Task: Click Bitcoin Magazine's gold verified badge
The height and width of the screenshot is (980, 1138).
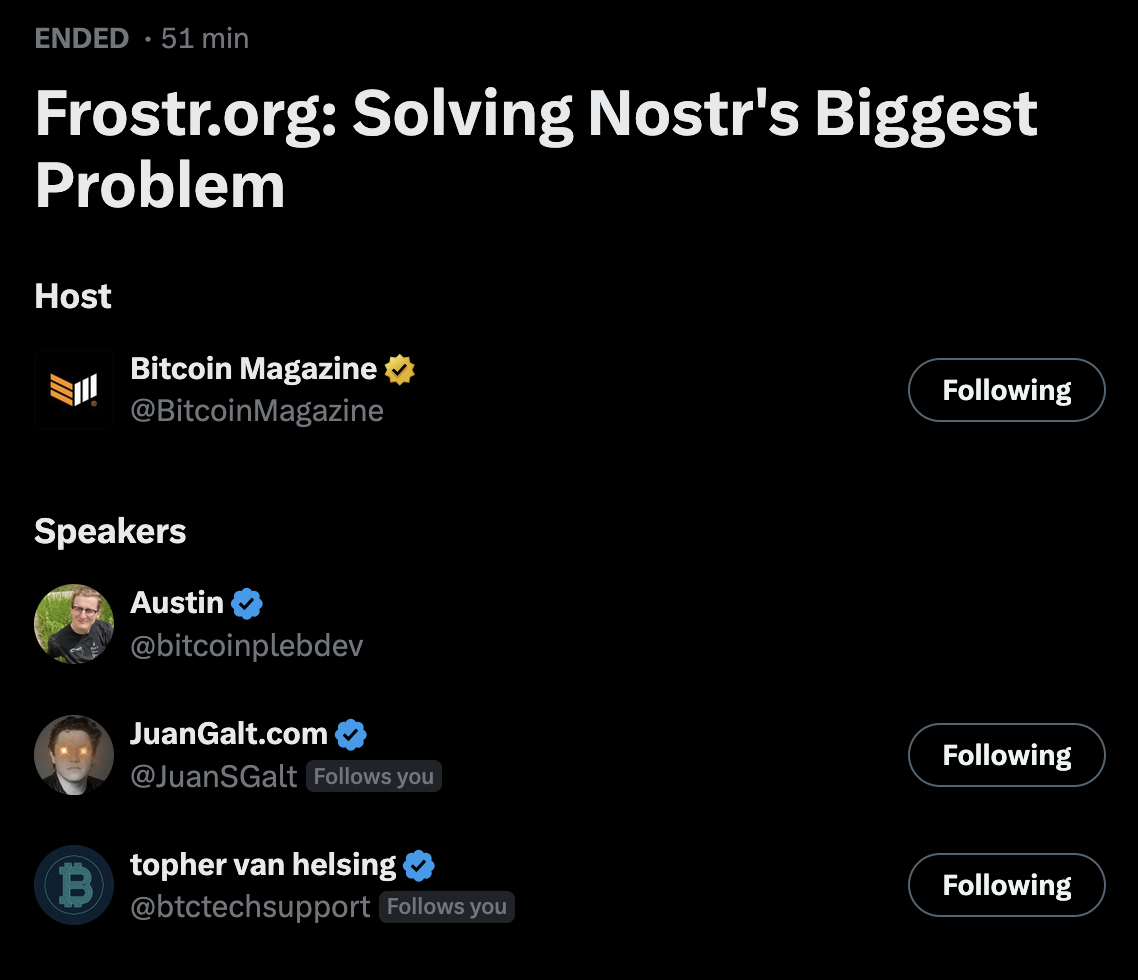Action: click(400, 370)
